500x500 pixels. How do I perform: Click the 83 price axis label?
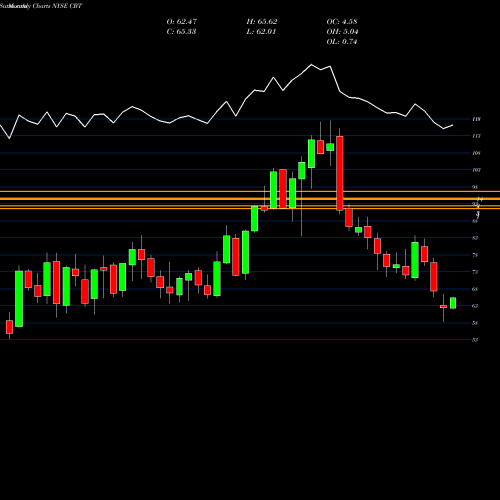(x=475, y=238)
